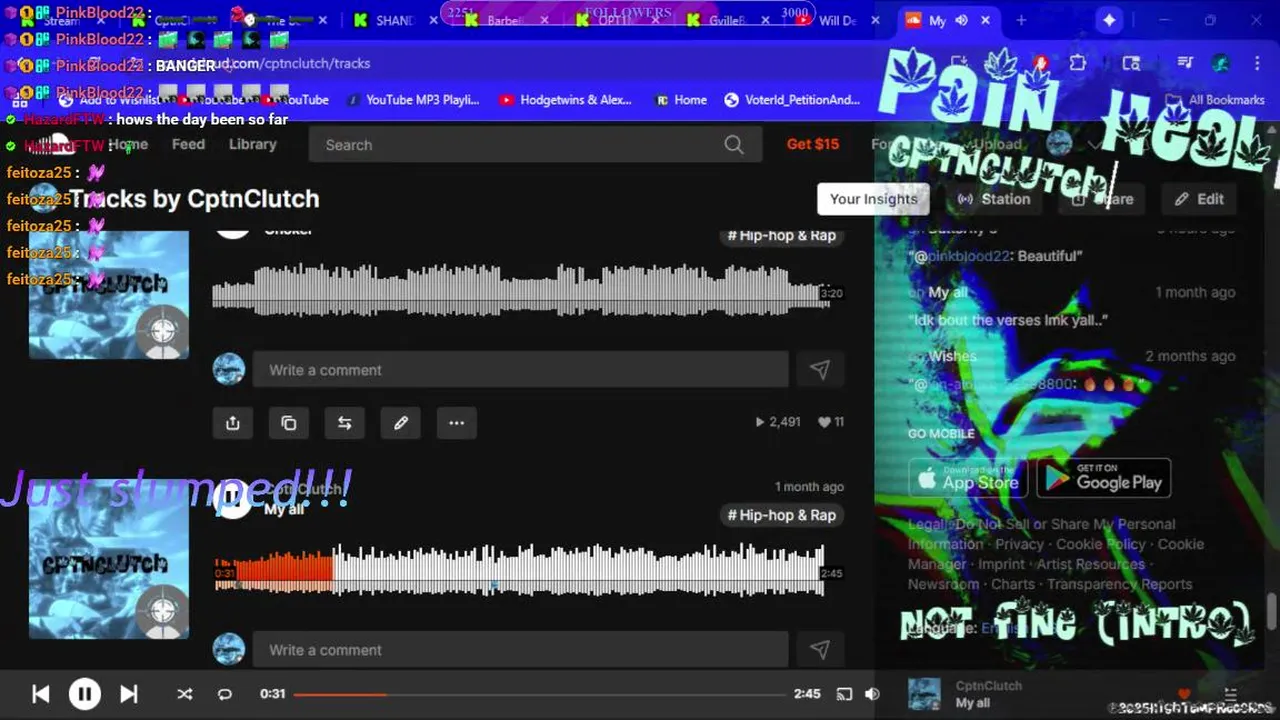Click the first track's Hip-hop & Rap tag

tap(782, 235)
